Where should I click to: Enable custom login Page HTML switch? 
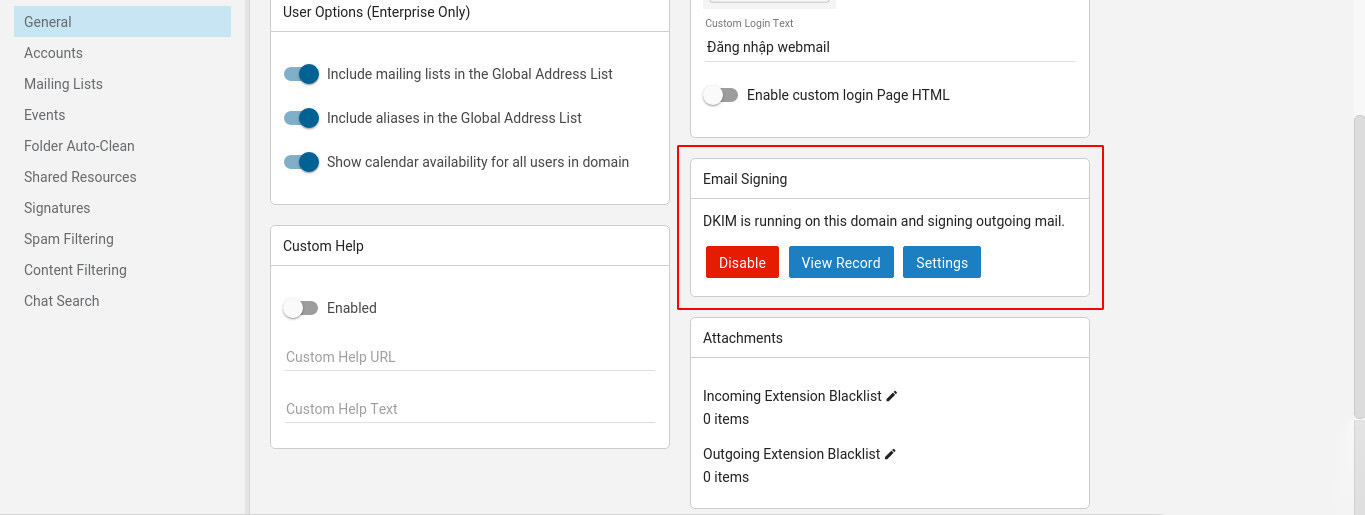pyautogui.click(x=720, y=95)
